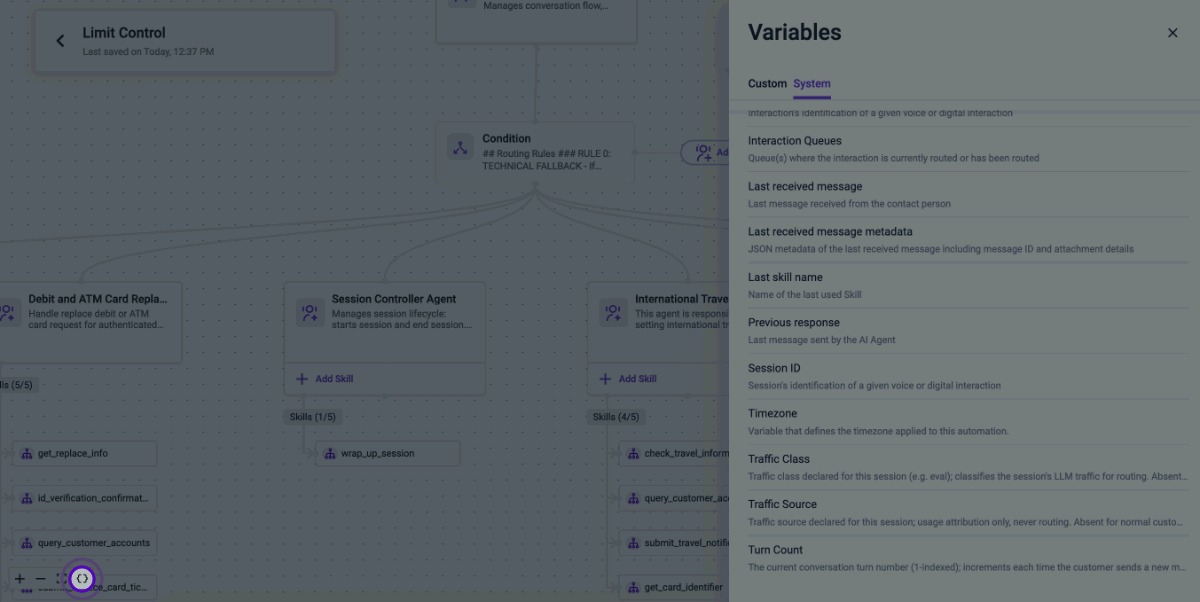The width and height of the screenshot is (1200, 602).
Task: Select the Last skill name variable
Action: tap(968, 286)
